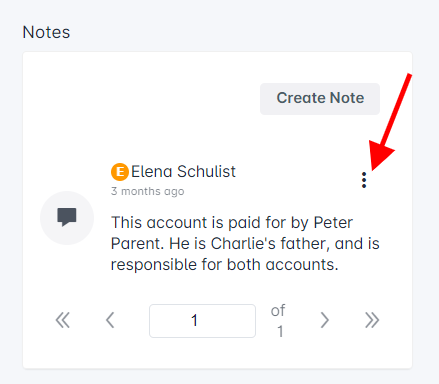Click the orange E avatar badge
439x384 pixels.
[120, 172]
